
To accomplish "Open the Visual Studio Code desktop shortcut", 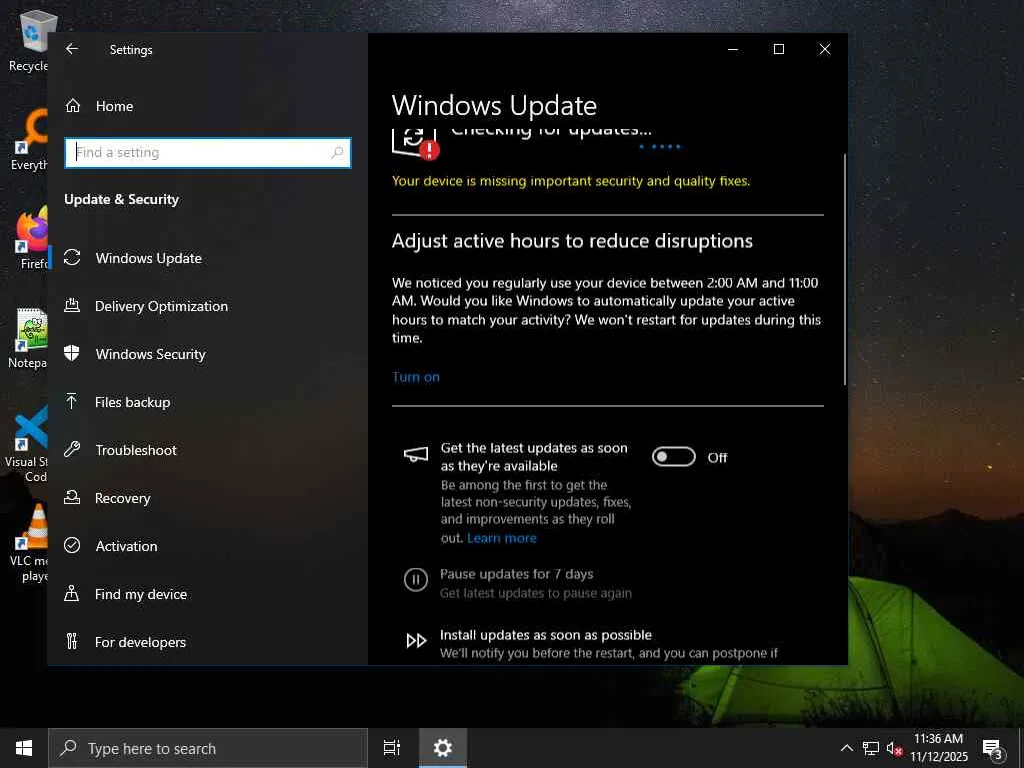I will 29,444.
